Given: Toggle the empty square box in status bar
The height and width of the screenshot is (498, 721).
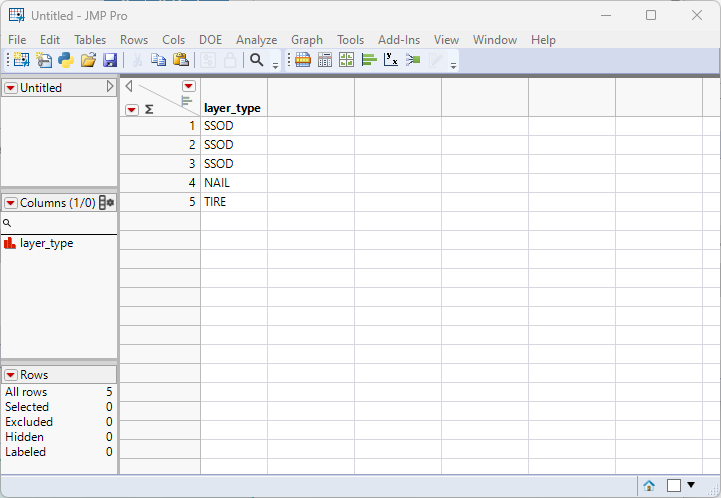Looking at the screenshot, I should click(674, 485).
